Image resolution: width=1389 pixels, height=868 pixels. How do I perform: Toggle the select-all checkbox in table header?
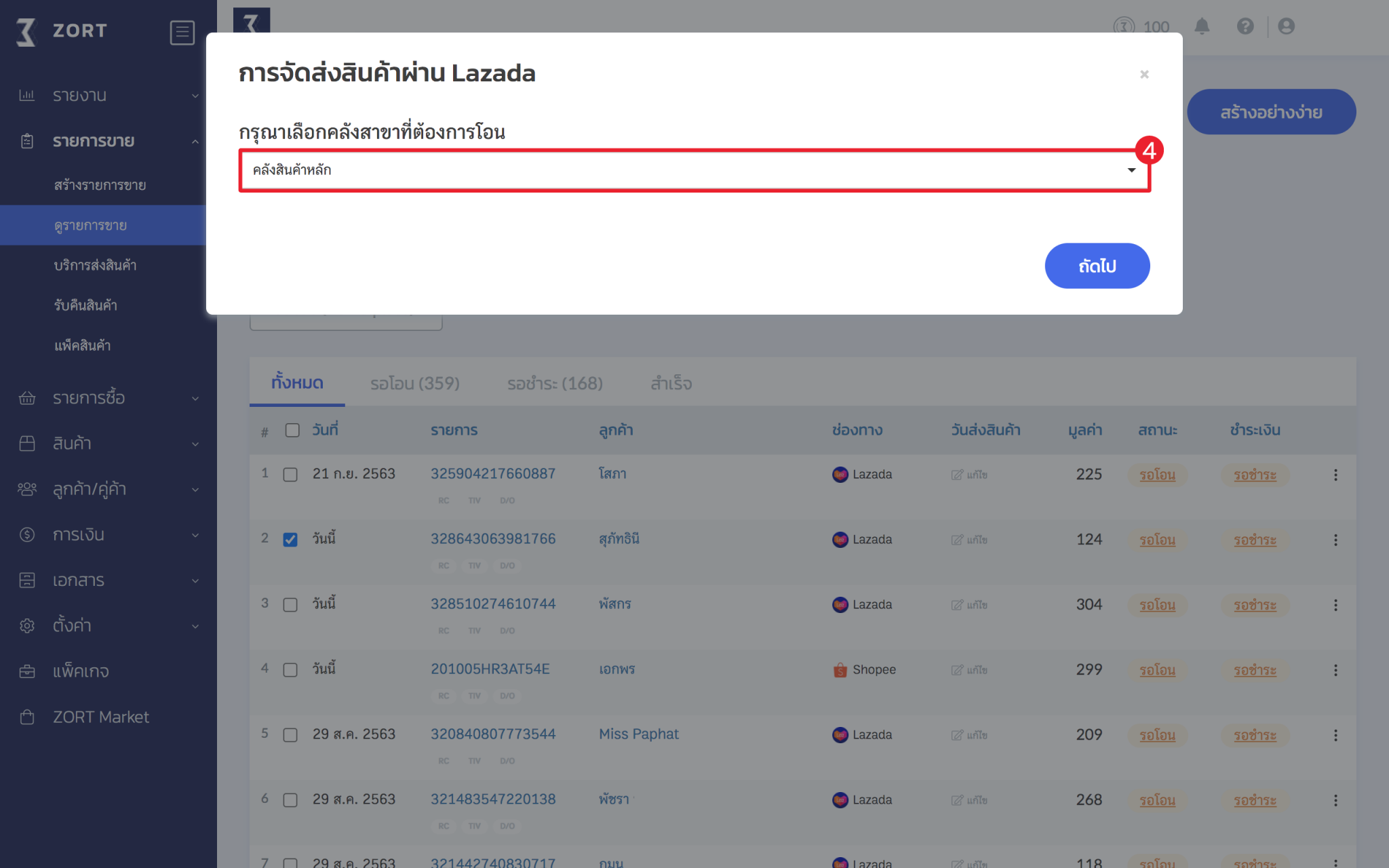292,431
